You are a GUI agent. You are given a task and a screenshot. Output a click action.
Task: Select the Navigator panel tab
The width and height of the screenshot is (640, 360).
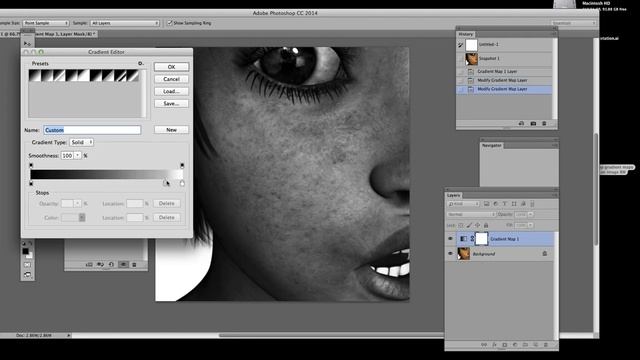492,145
